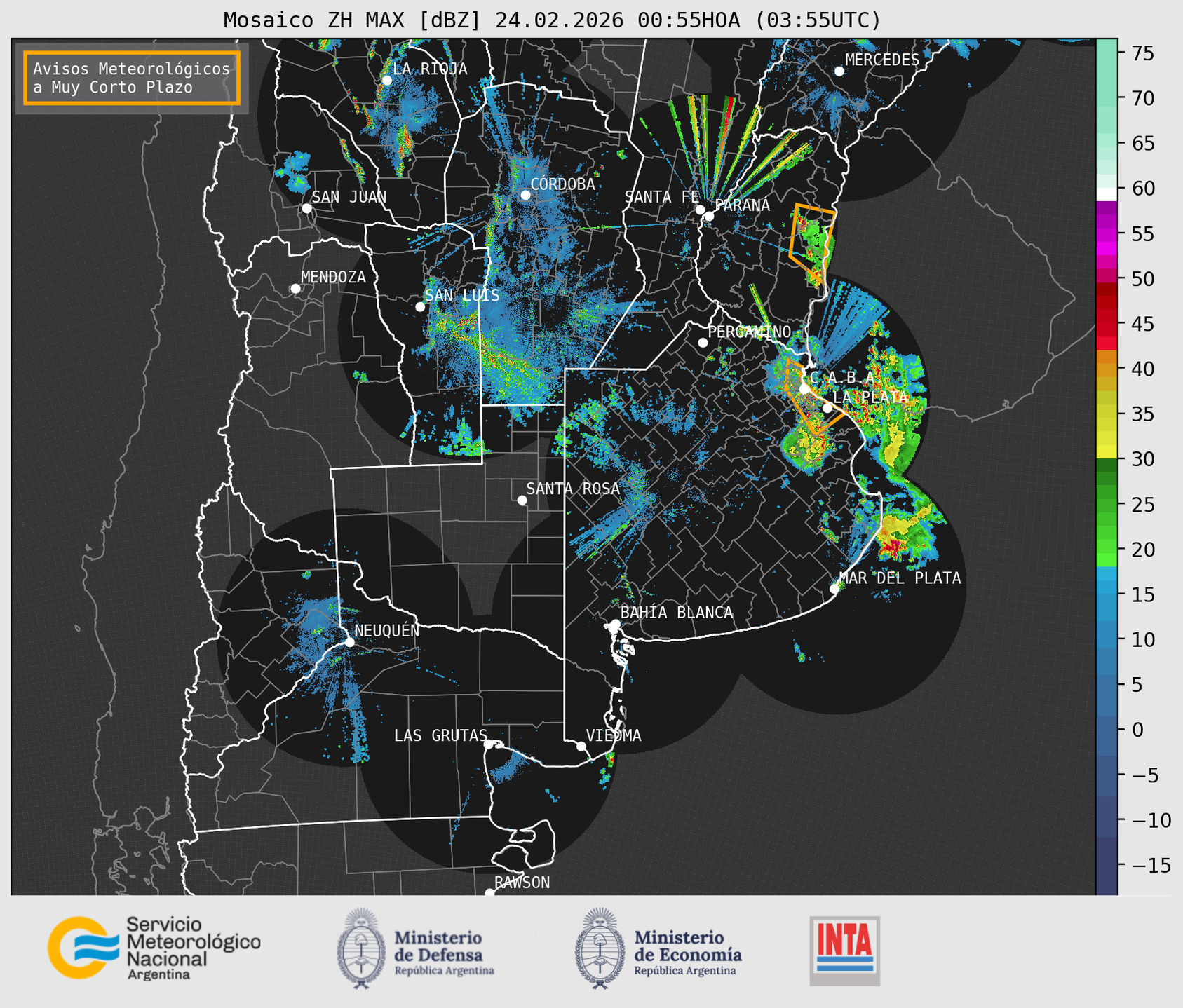The image size is (1183, 1008).
Task: Click the MAR DEL PLATA label
Action: pyautogui.click(x=900, y=578)
